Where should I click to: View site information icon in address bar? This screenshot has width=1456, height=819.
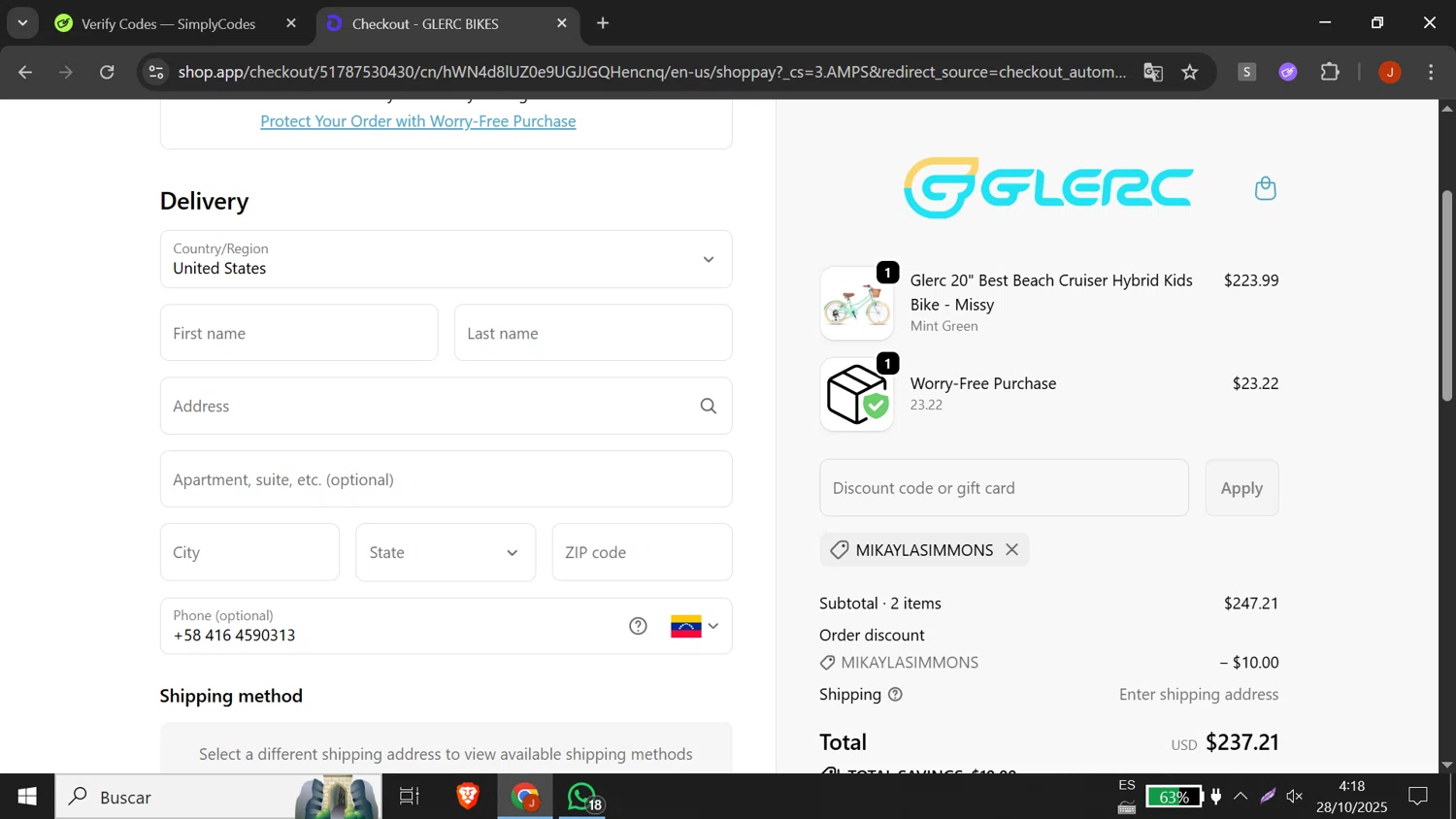click(156, 72)
